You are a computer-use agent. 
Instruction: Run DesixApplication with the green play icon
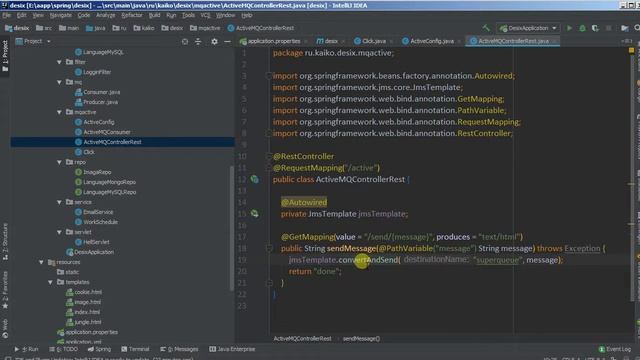click(569, 28)
